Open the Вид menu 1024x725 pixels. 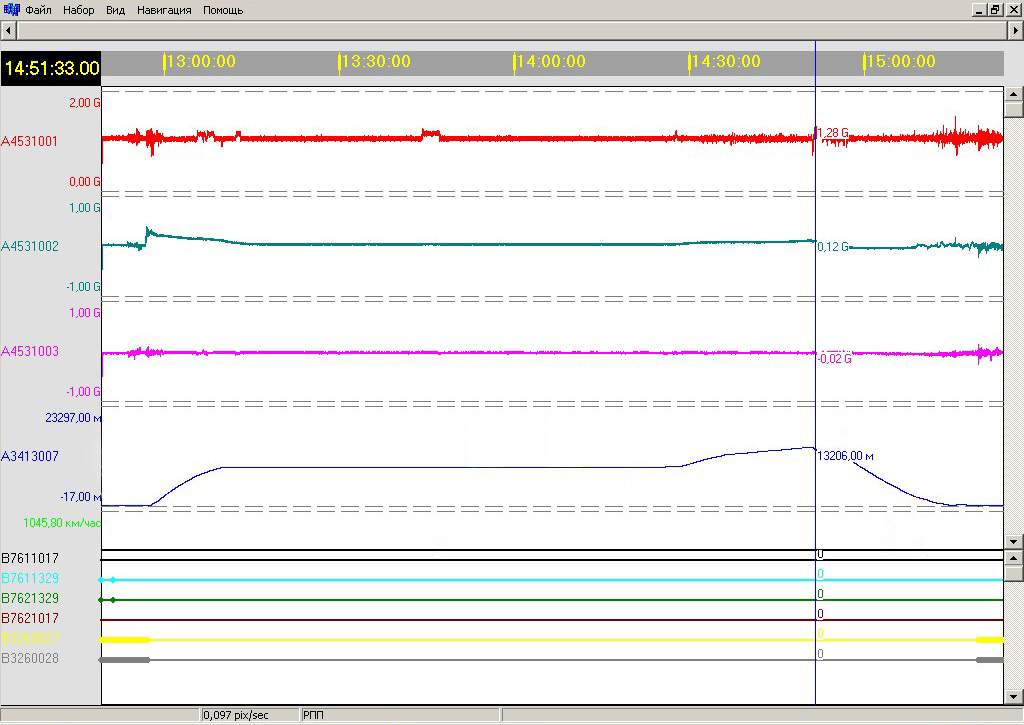tap(116, 10)
